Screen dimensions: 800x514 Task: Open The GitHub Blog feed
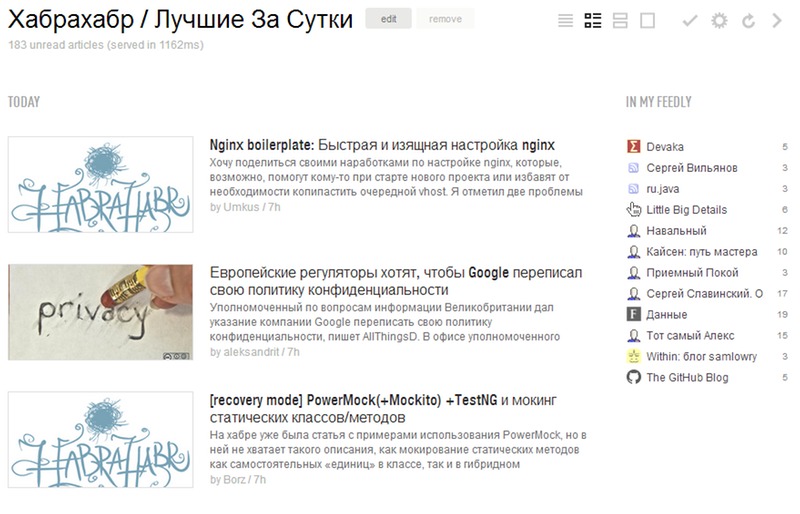point(687,377)
